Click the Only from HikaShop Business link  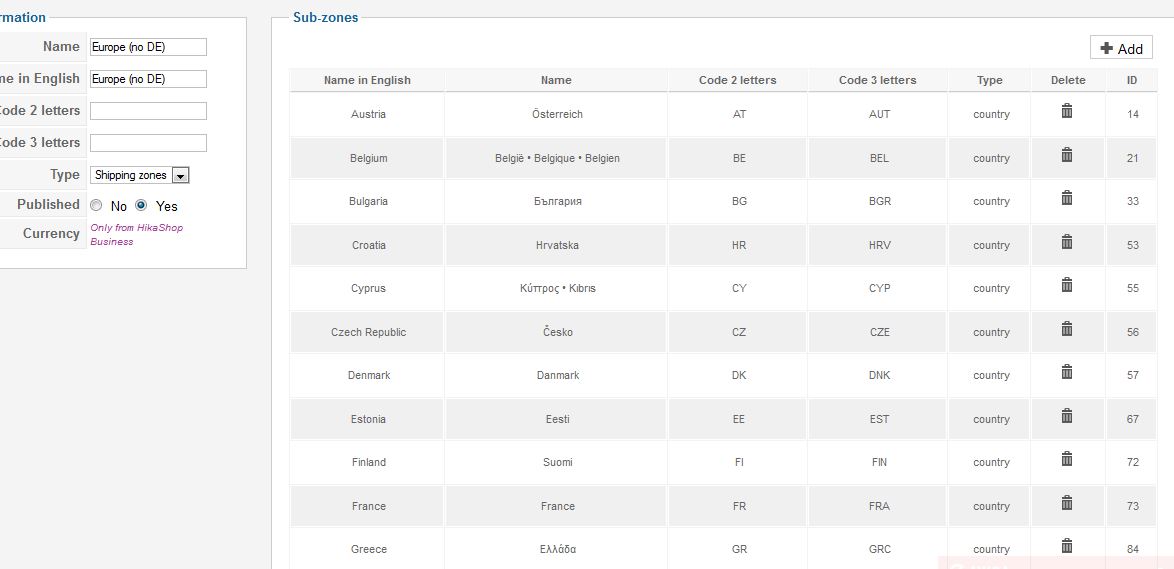tap(136, 234)
